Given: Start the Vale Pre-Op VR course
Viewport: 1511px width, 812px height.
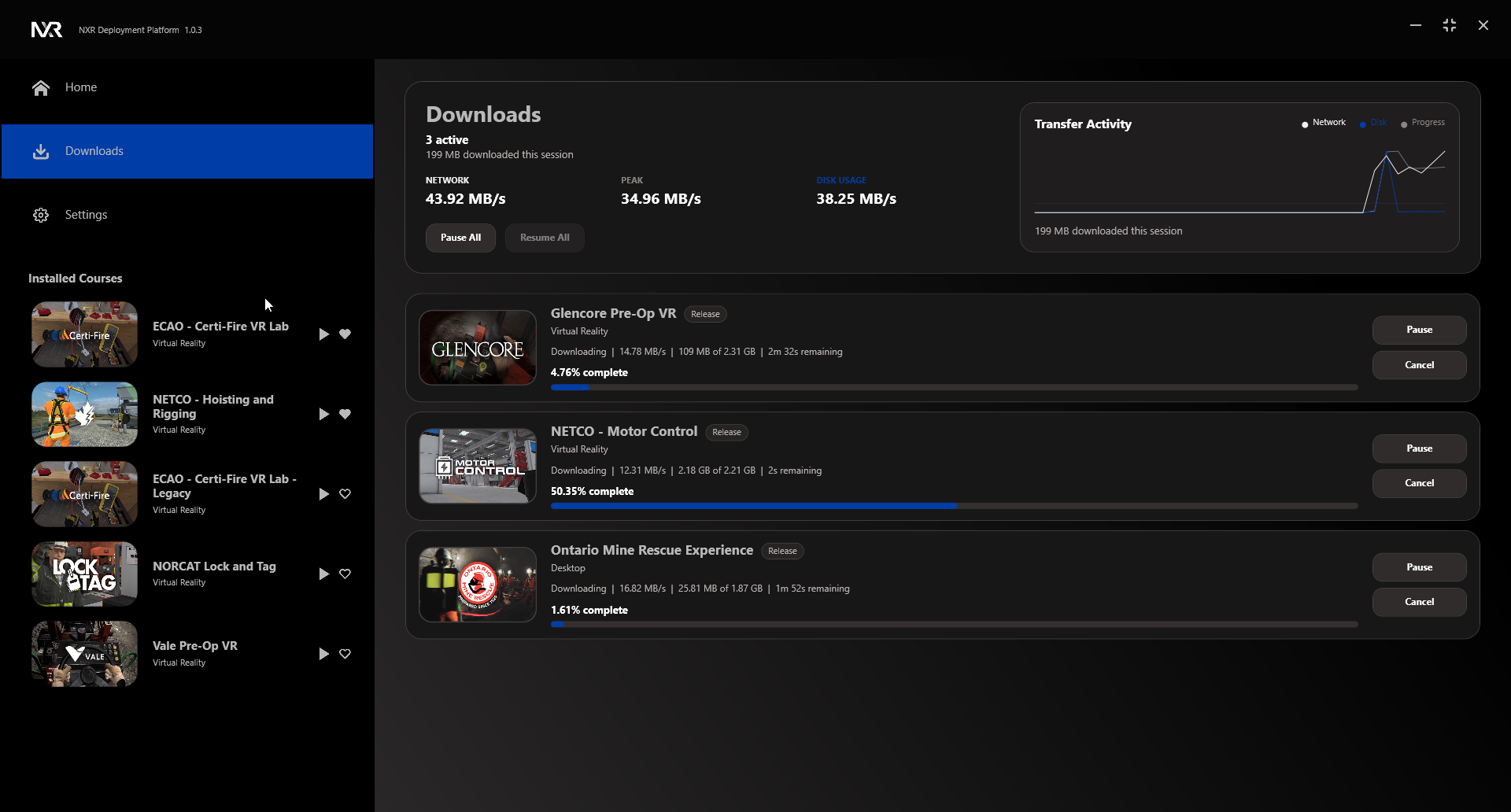Looking at the screenshot, I should (323, 654).
